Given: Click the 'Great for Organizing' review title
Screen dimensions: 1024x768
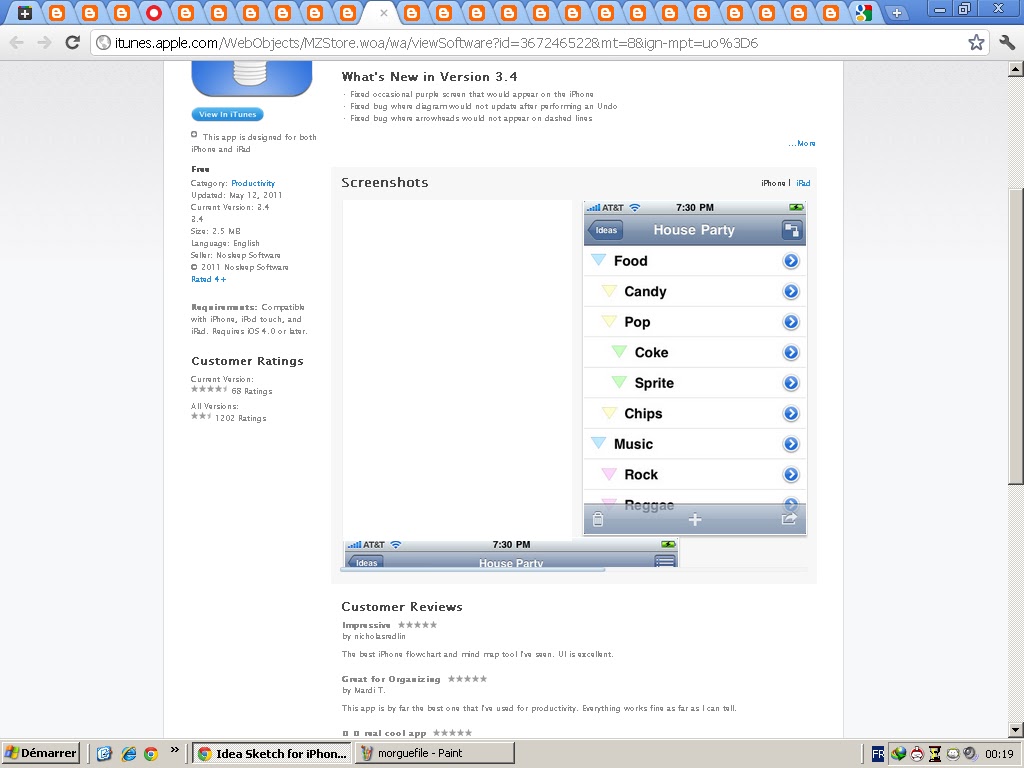Looking at the screenshot, I should click(391, 679).
